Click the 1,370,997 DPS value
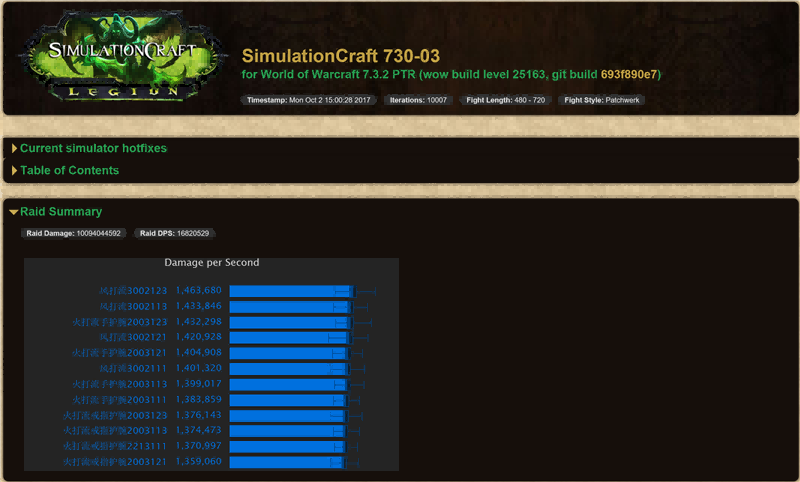Screen dimensions: 800x482 [199, 446]
